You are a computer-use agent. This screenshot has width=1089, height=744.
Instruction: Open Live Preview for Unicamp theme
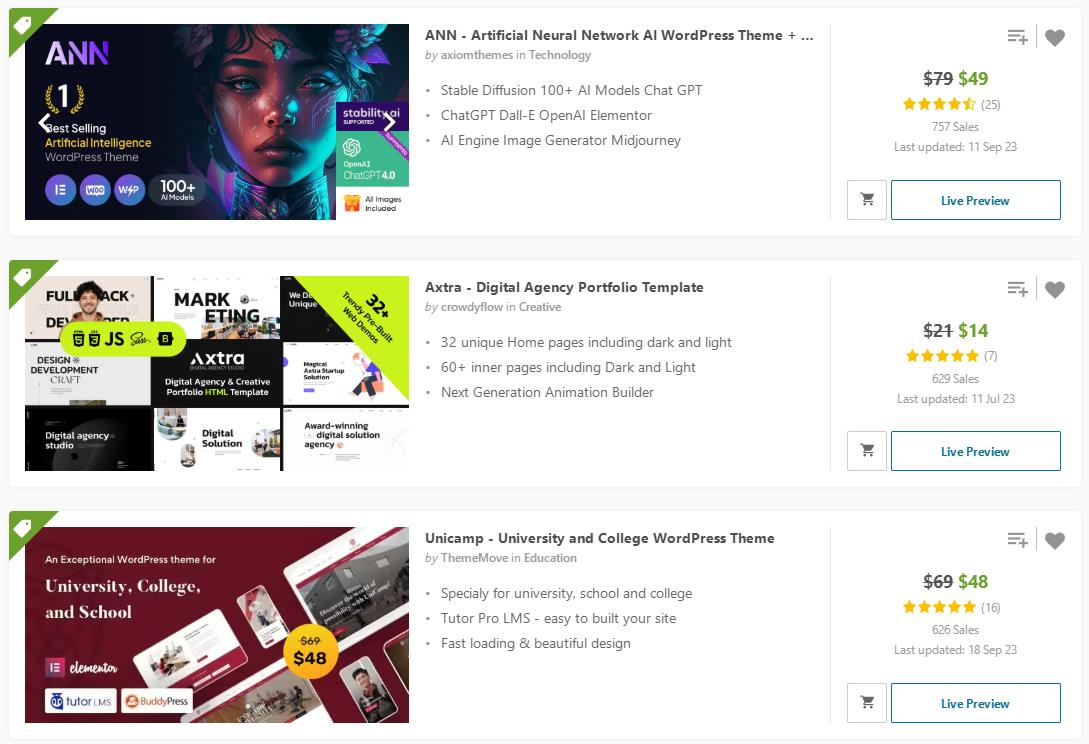click(975, 703)
